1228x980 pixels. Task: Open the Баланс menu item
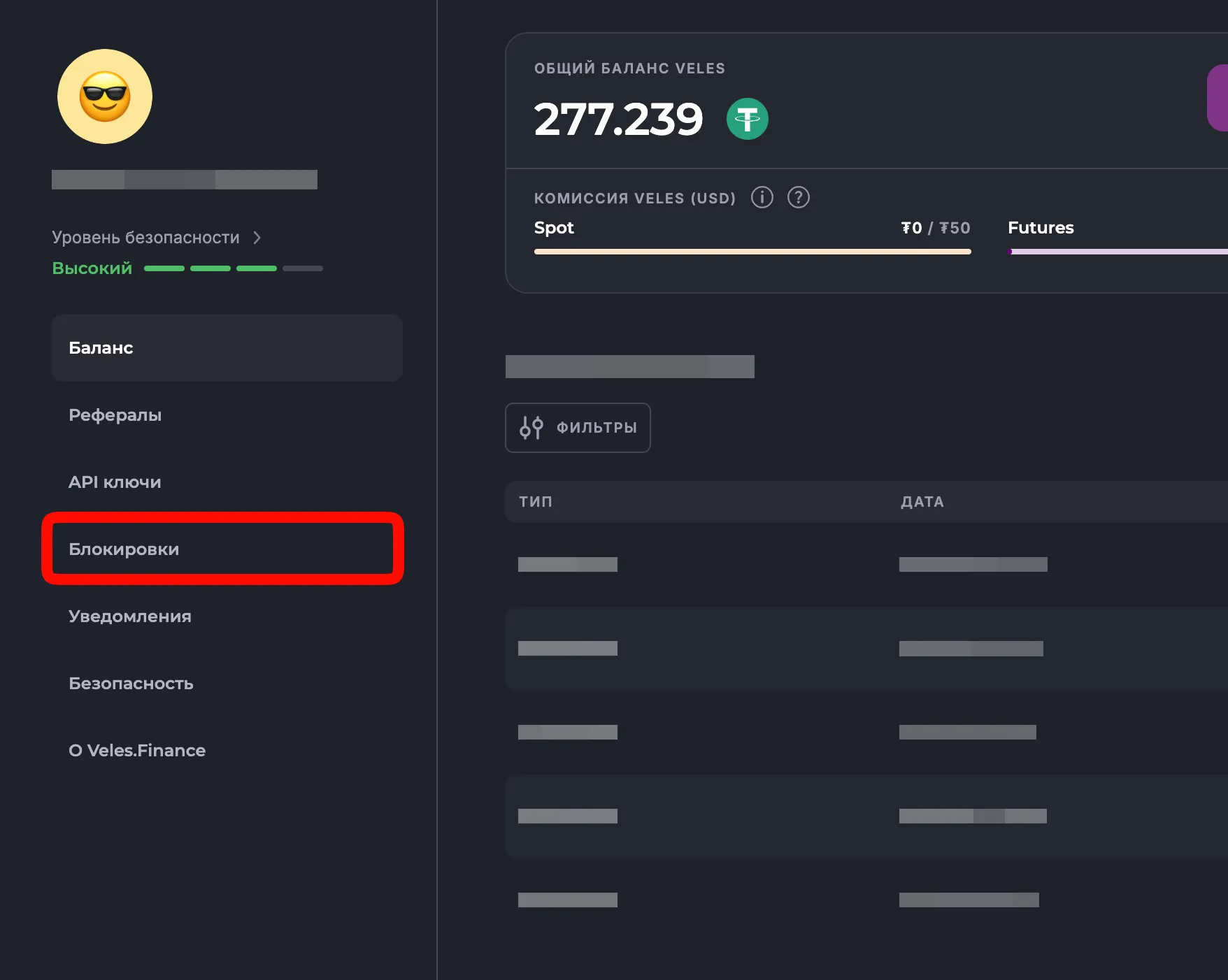pyautogui.click(x=227, y=348)
